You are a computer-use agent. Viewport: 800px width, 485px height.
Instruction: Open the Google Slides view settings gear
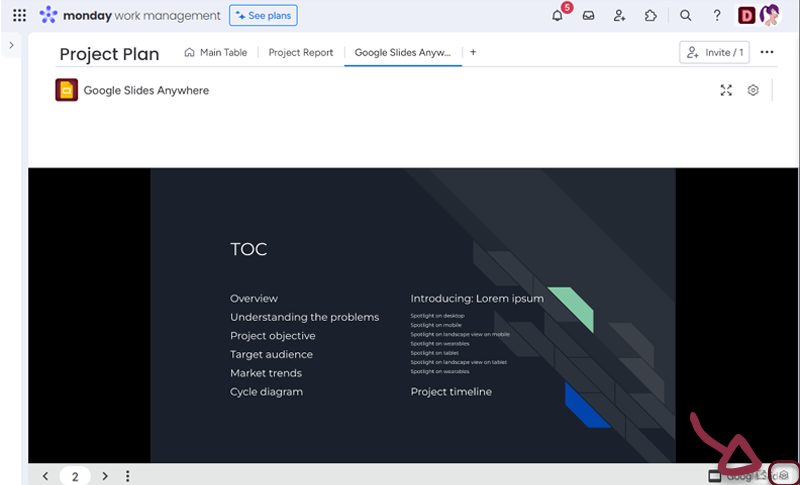[753, 90]
